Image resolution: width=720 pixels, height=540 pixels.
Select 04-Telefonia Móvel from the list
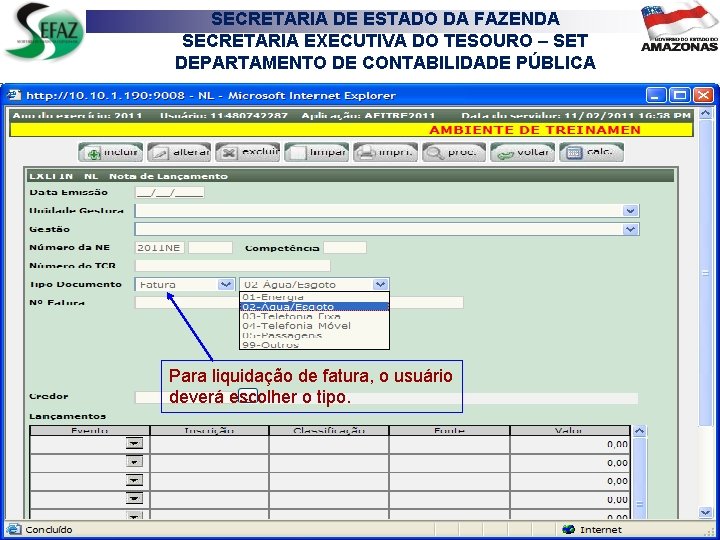tap(315, 326)
